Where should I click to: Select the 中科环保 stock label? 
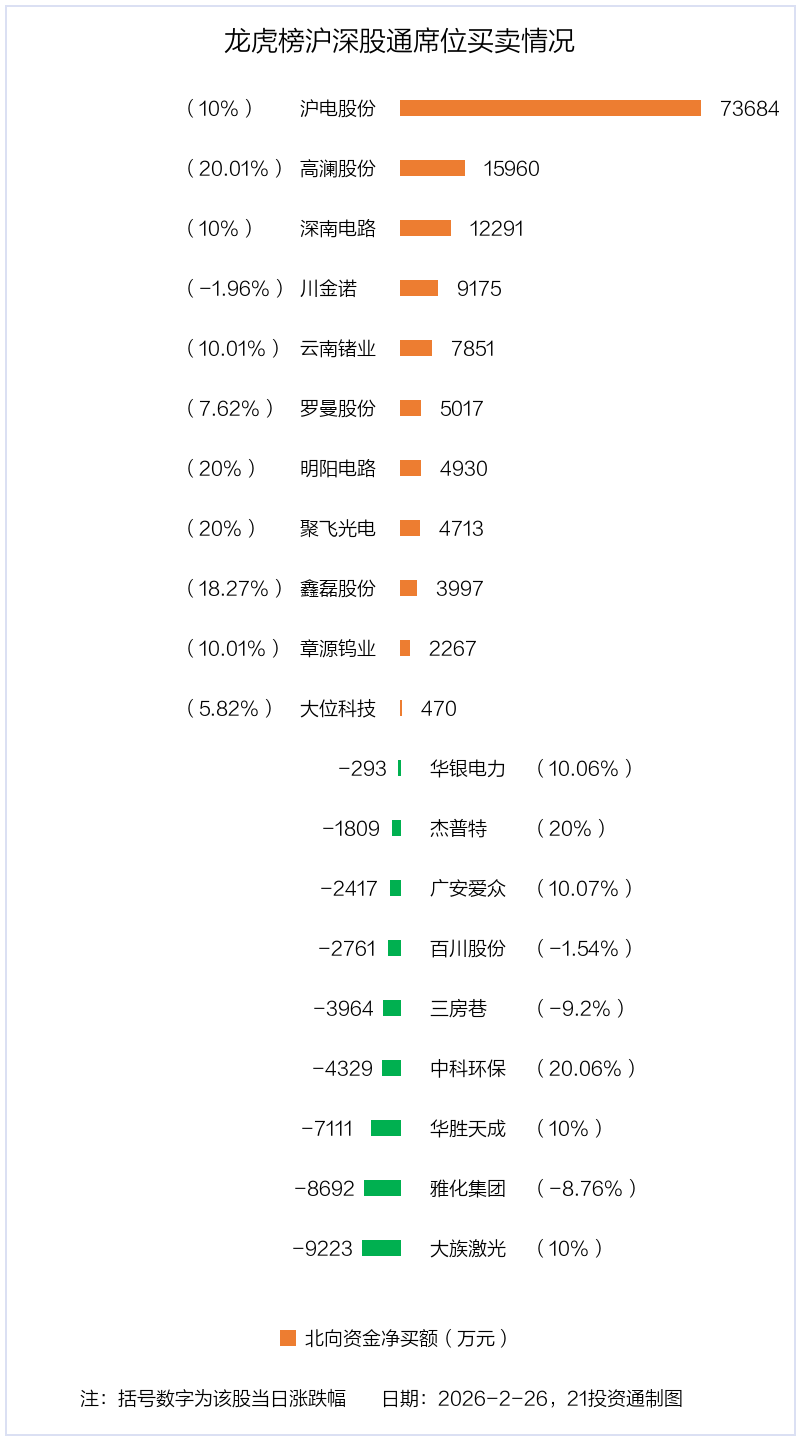coord(468,1068)
